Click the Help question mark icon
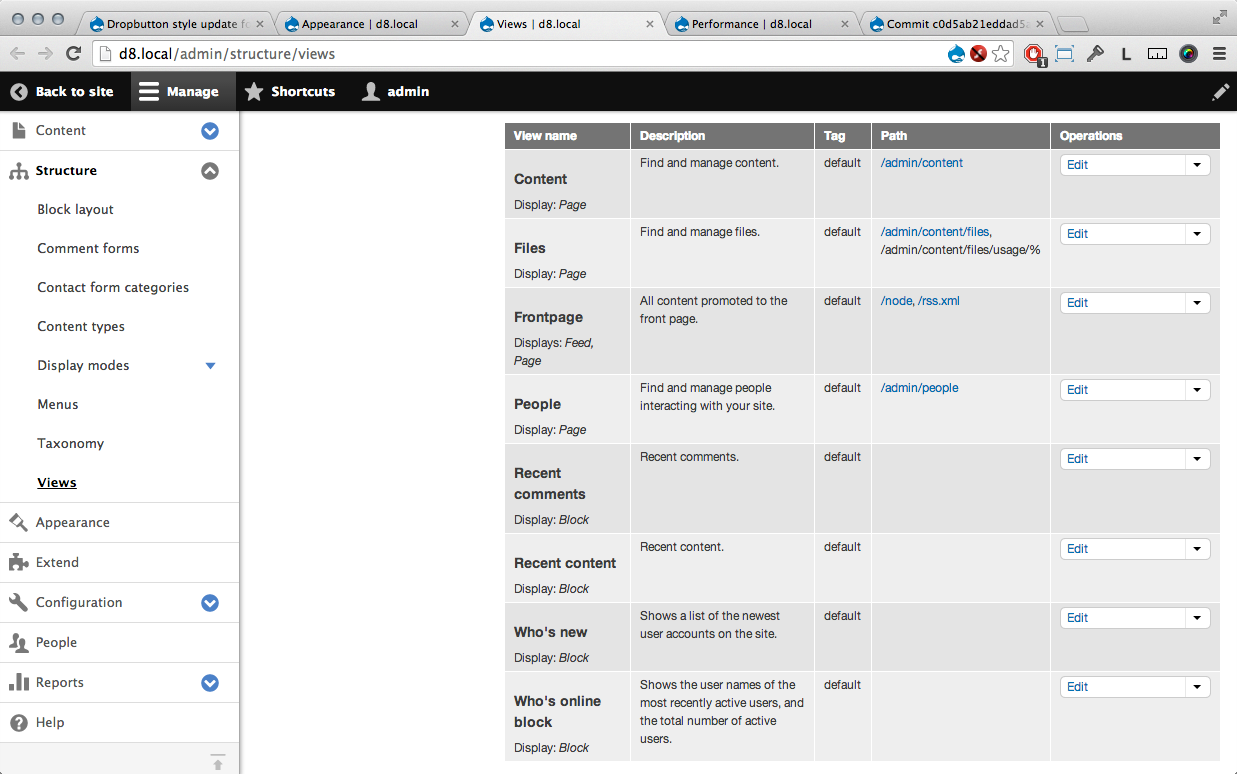1237x774 pixels. click(x=18, y=722)
